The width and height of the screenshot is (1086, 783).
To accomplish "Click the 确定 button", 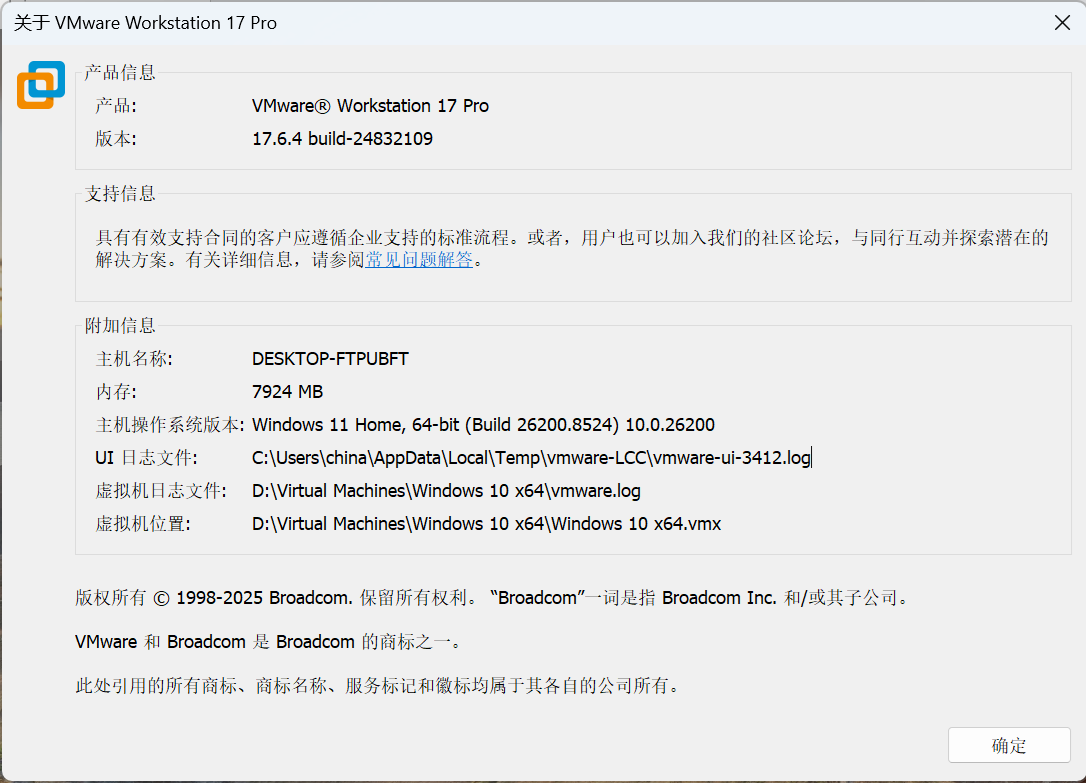I will pos(1008,745).
